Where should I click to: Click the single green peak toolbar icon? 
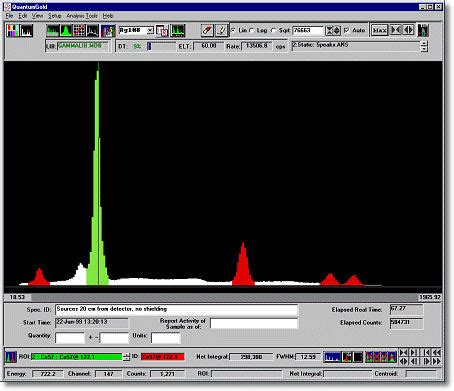pyautogui.click(x=66, y=31)
